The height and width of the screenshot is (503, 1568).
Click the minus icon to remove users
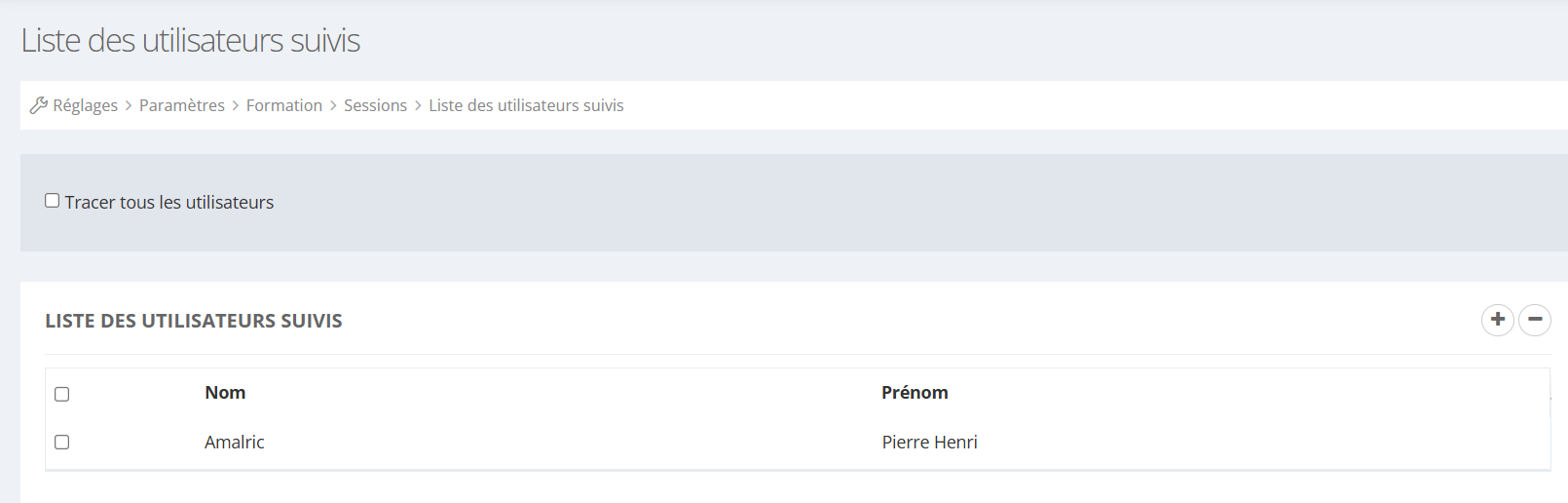(1534, 320)
